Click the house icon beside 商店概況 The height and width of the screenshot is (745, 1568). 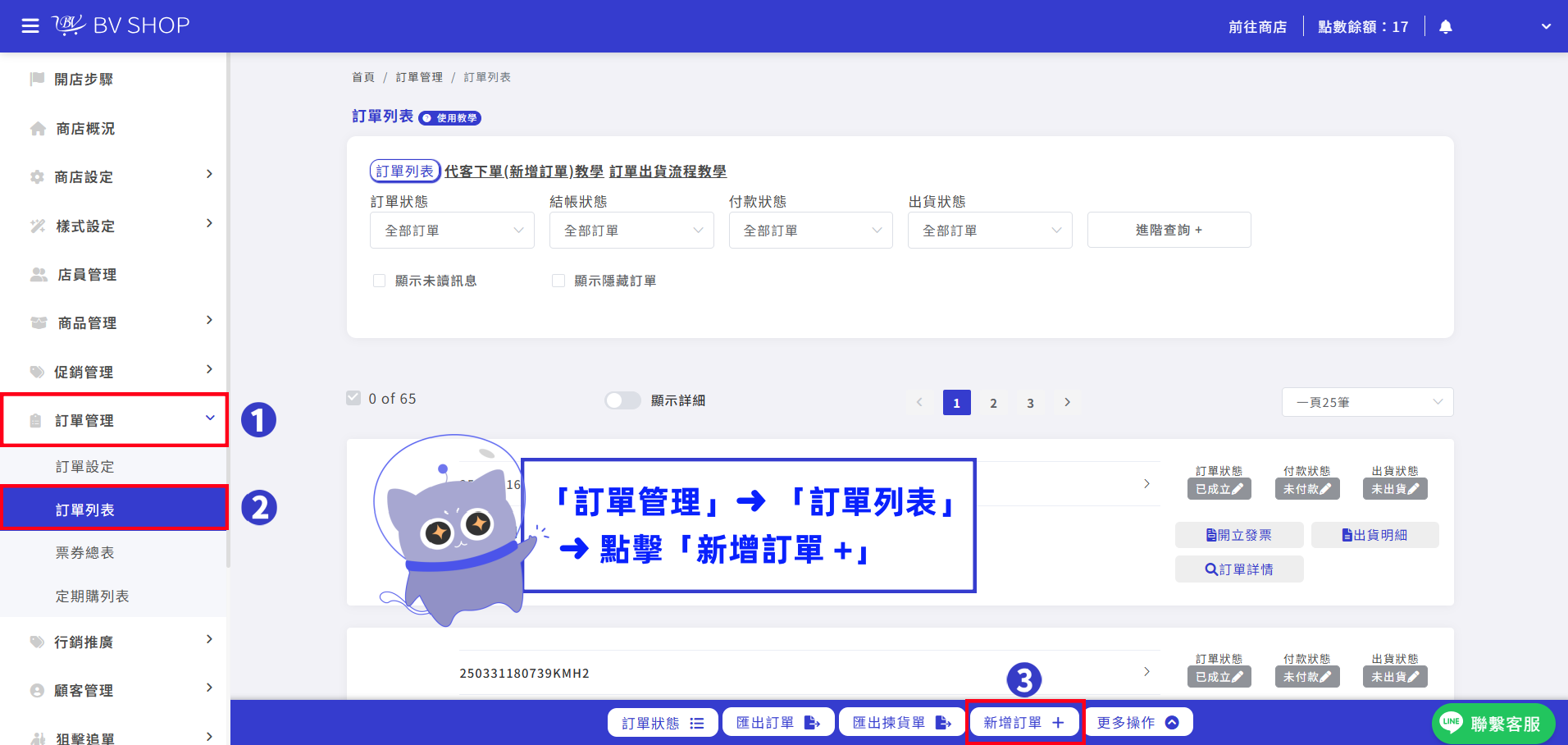pos(38,128)
